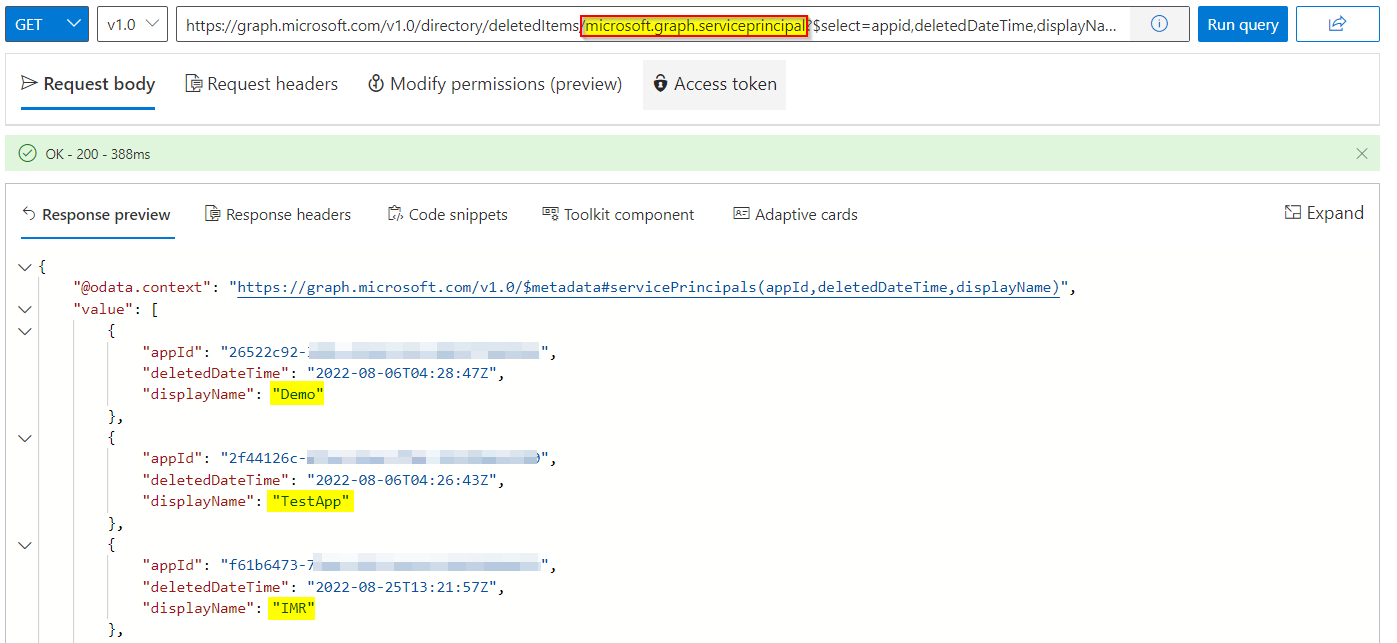The width and height of the screenshot is (1397, 643).
Task: Select the Response headers tab
Action: (x=278, y=214)
